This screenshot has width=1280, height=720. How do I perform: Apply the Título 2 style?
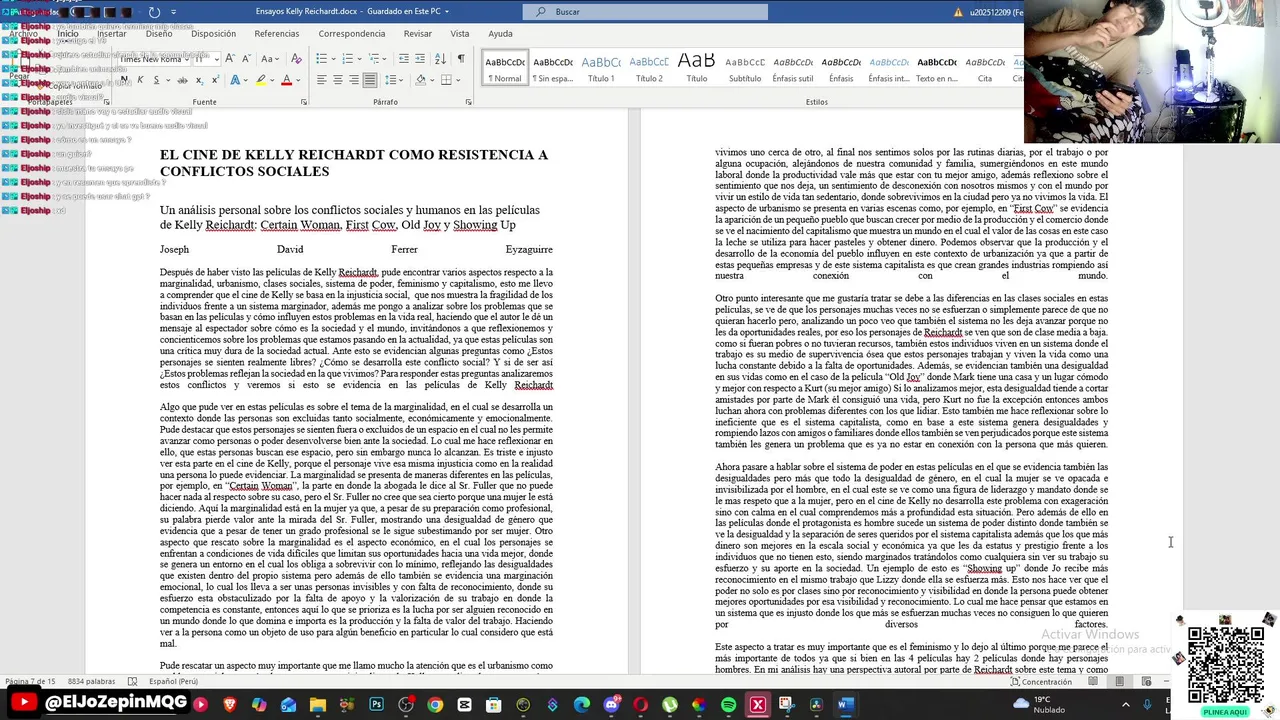click(649, 68)
